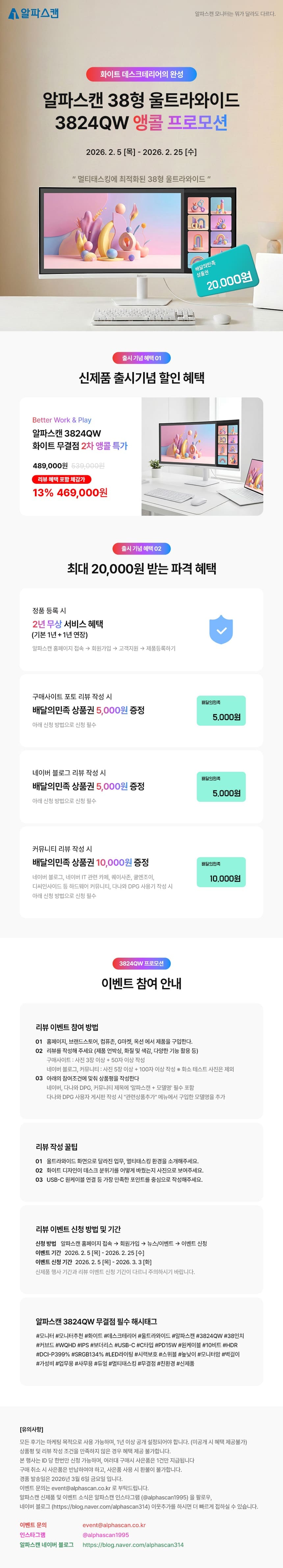The image size is (283, 1568).
Task: Click the top-right slogan text
Action: click(234, 14)
